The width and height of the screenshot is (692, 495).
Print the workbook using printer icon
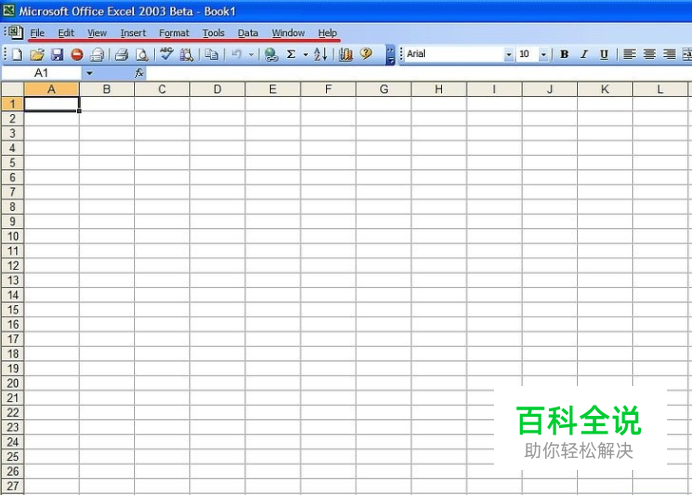point(121,55)
